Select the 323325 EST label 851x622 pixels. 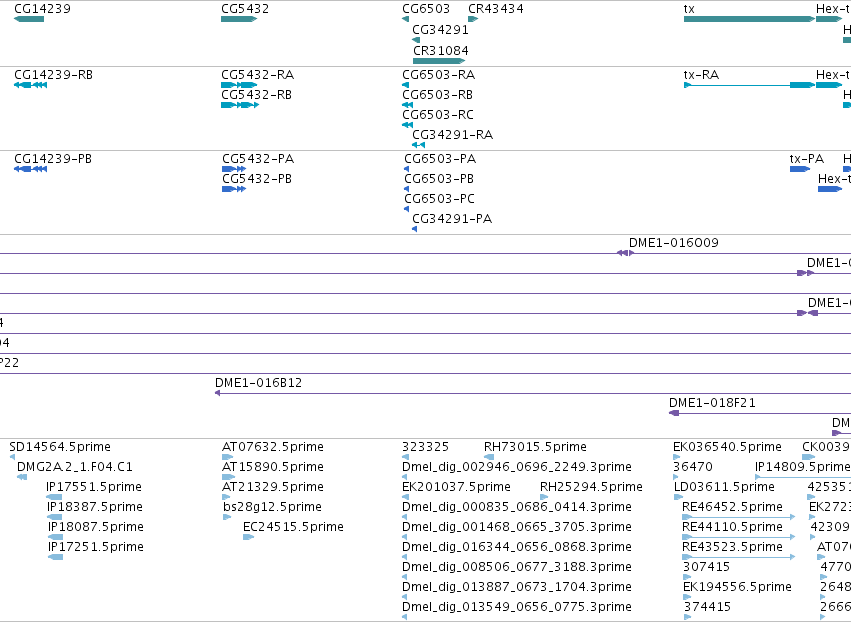[426, 447]
